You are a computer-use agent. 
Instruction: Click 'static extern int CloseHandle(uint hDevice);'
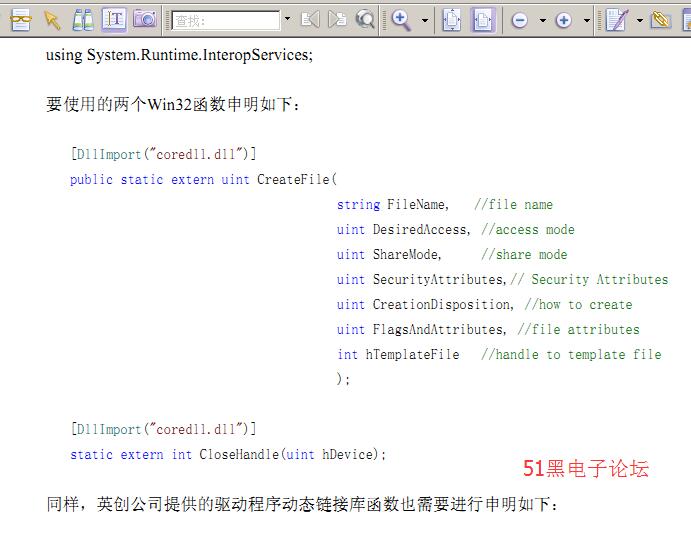(x=228, y=454)
